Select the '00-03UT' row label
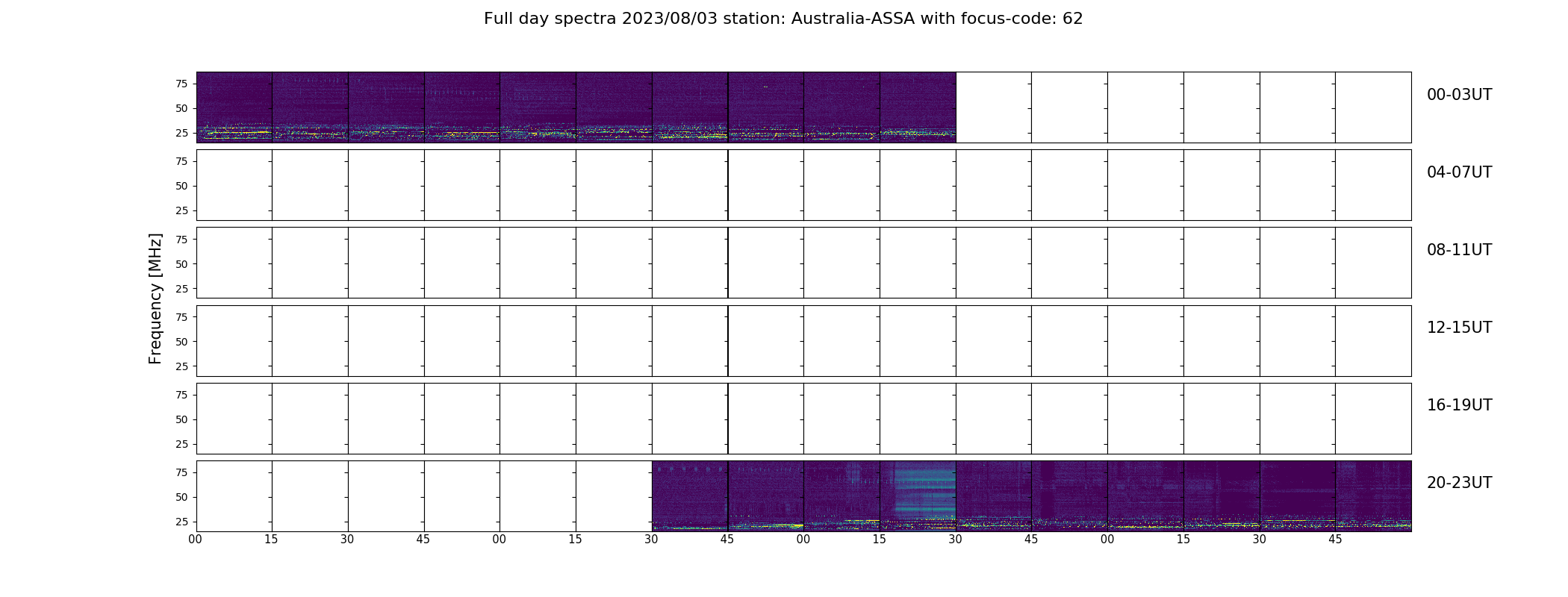This screenshot has height=597, width=1568. pyautogui.click(x=1459, y=95)
